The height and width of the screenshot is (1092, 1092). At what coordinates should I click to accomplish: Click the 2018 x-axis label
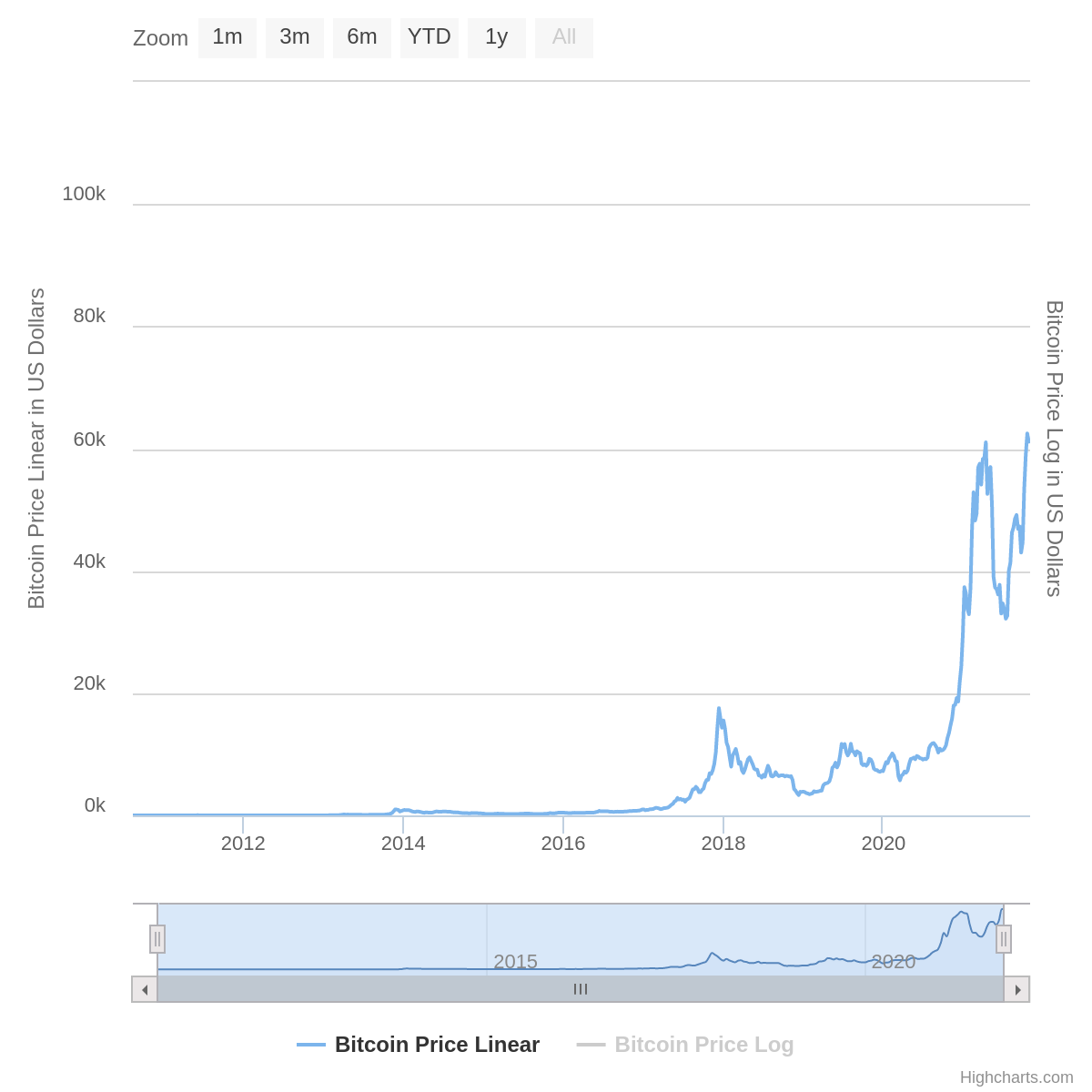point(723,844)
